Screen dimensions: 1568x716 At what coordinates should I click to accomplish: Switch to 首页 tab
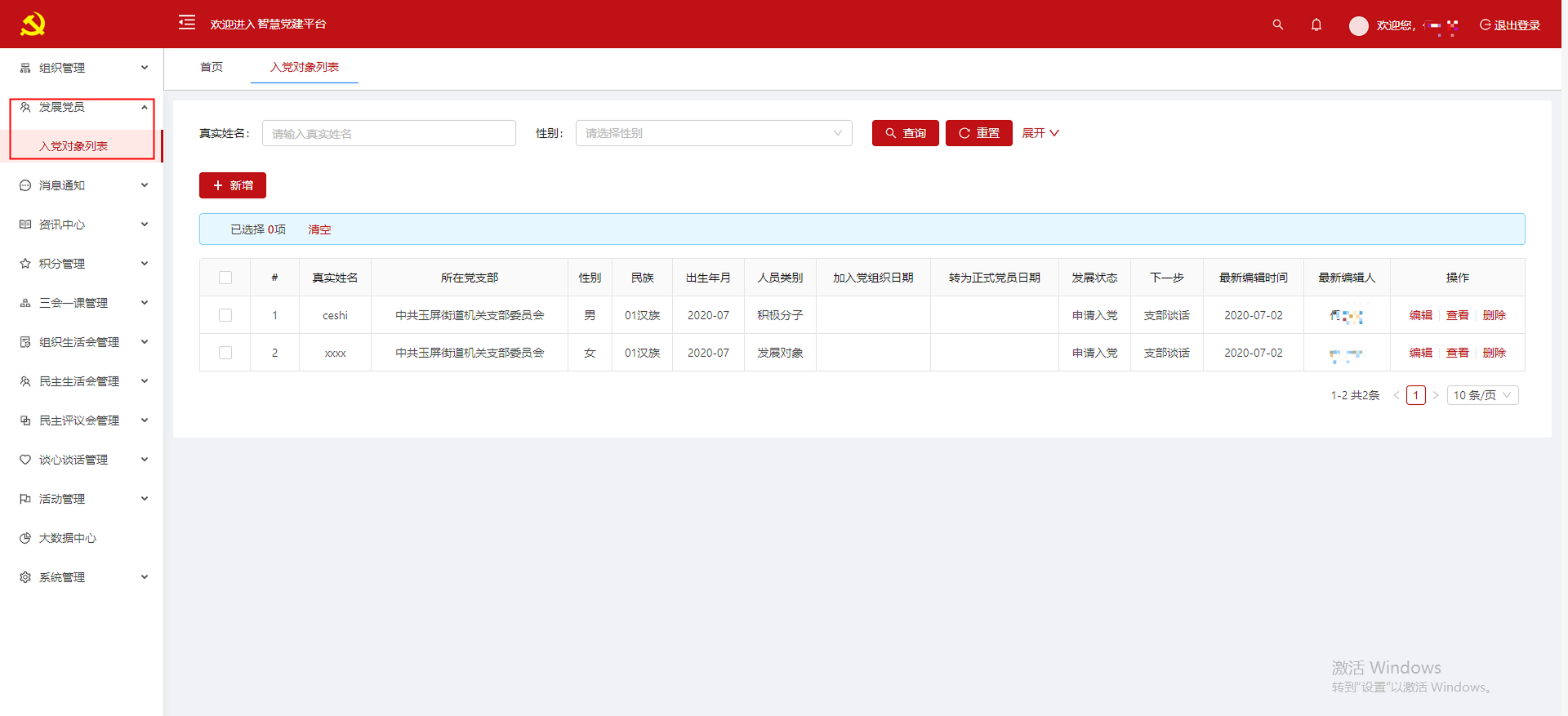click(212, 67)
